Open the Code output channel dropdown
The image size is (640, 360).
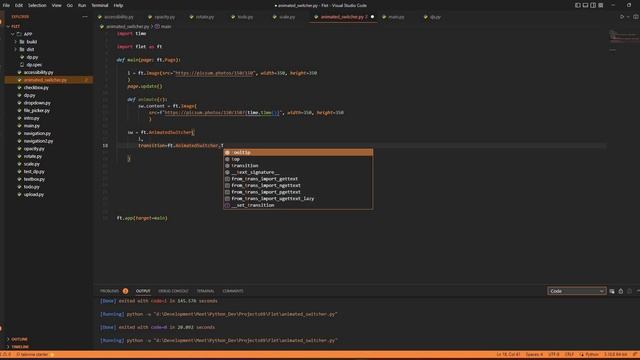576,291
